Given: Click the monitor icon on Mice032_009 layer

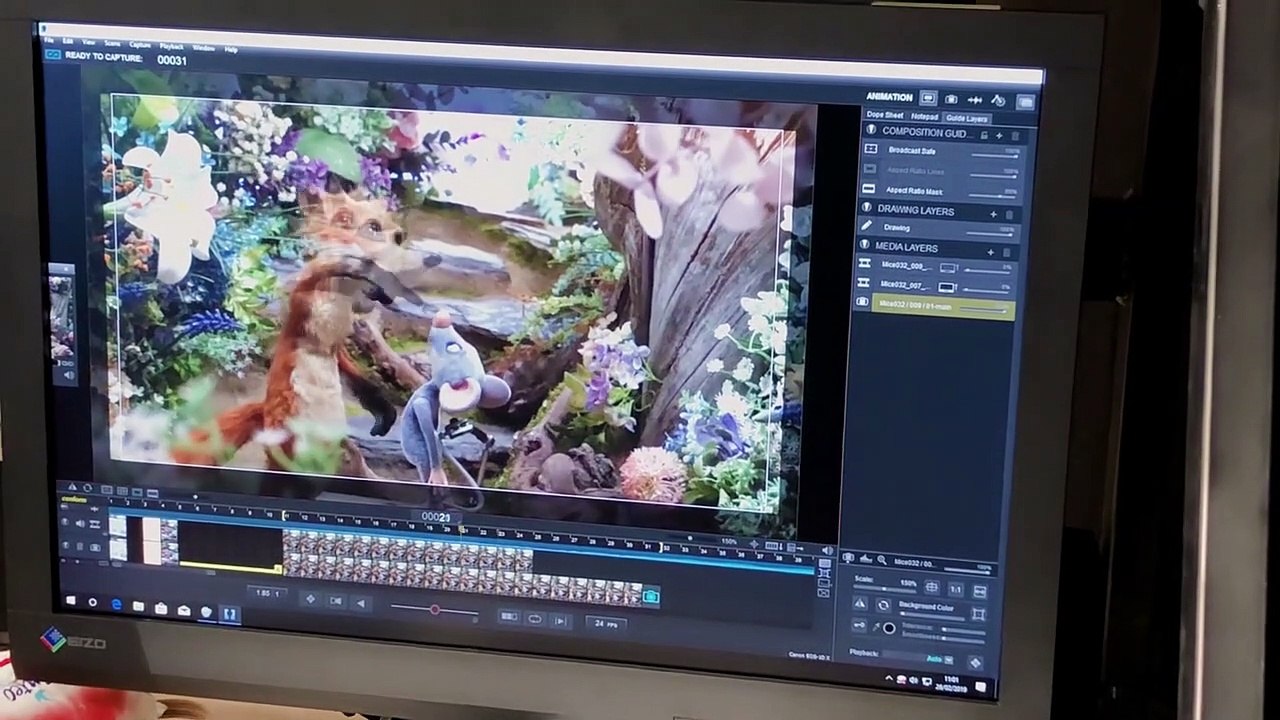Looking at the screenshot, I should (947, 269).
